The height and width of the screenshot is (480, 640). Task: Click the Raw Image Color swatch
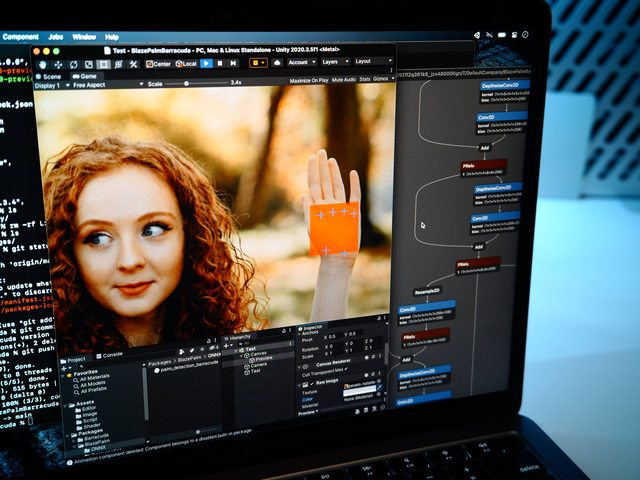point(359,392)
